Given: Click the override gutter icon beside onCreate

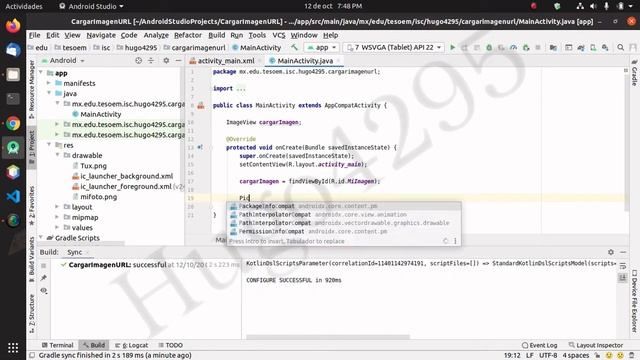Looking at the screenshot, I should (200, 147).
